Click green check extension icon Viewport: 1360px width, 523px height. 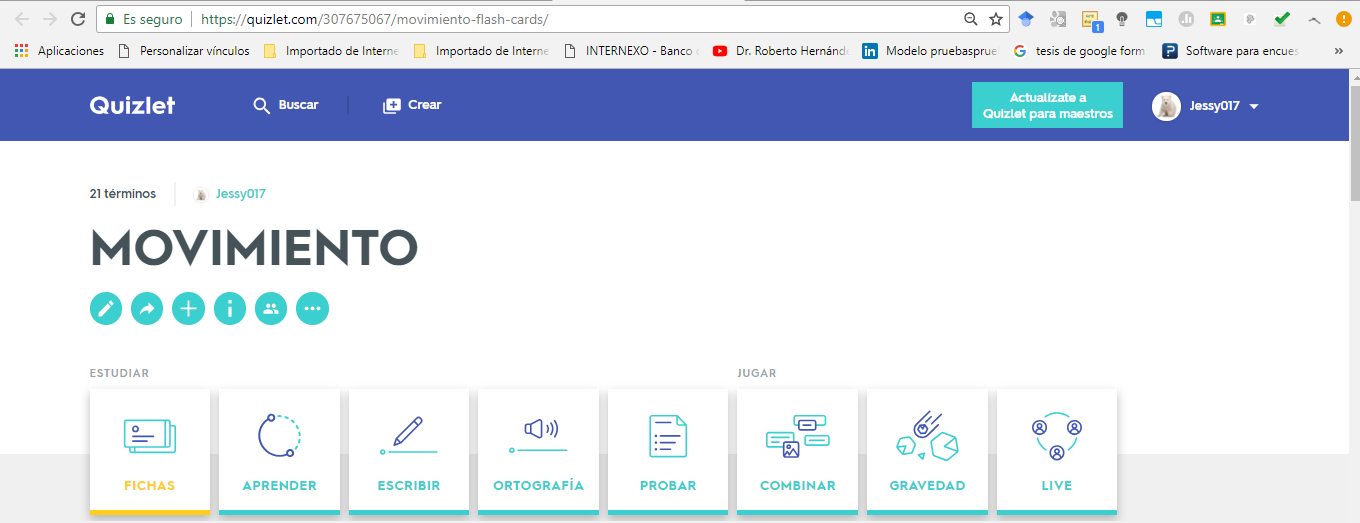[x=1282, y=19]
